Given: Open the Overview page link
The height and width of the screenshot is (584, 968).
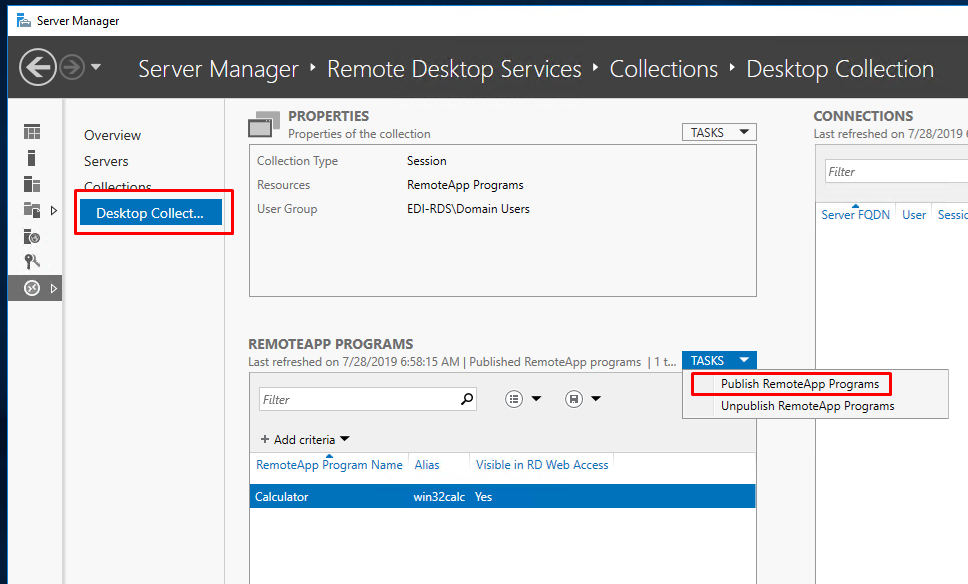Looking at the screenshot, I should (112, 135).
